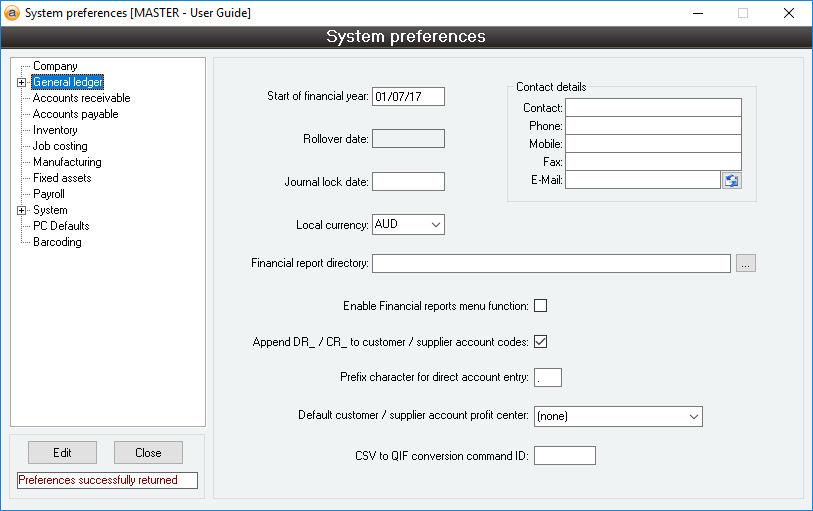Click the Contact name input field
This screenshot has height=511, width=813.
click(653, 108)
